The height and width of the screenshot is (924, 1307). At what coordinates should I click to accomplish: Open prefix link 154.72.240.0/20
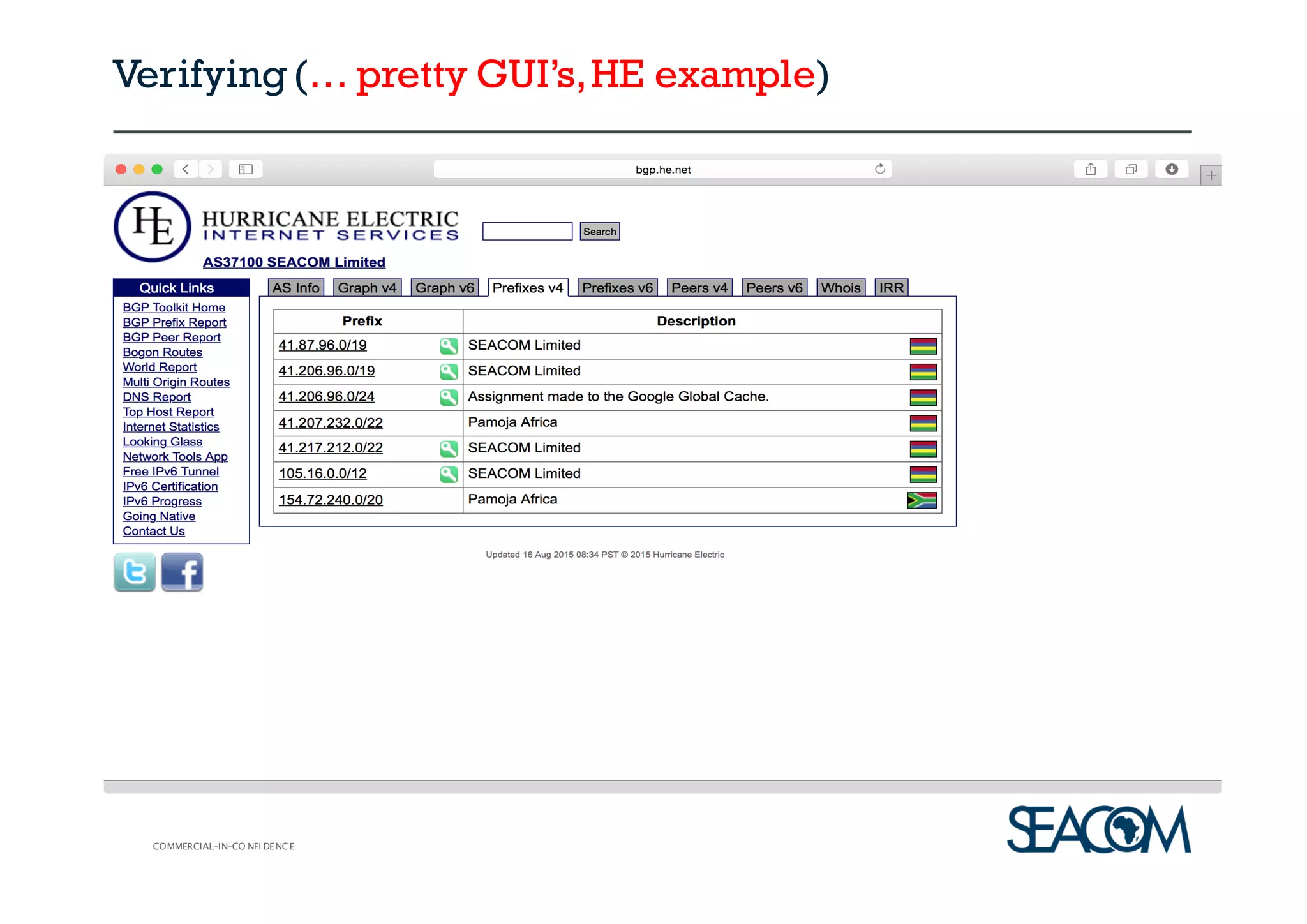331,500
